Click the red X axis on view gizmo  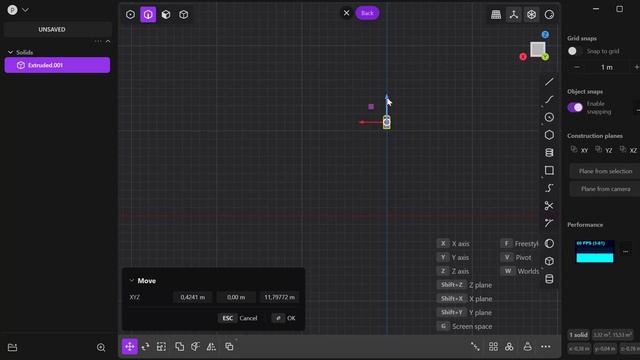[x=523, y=57]
